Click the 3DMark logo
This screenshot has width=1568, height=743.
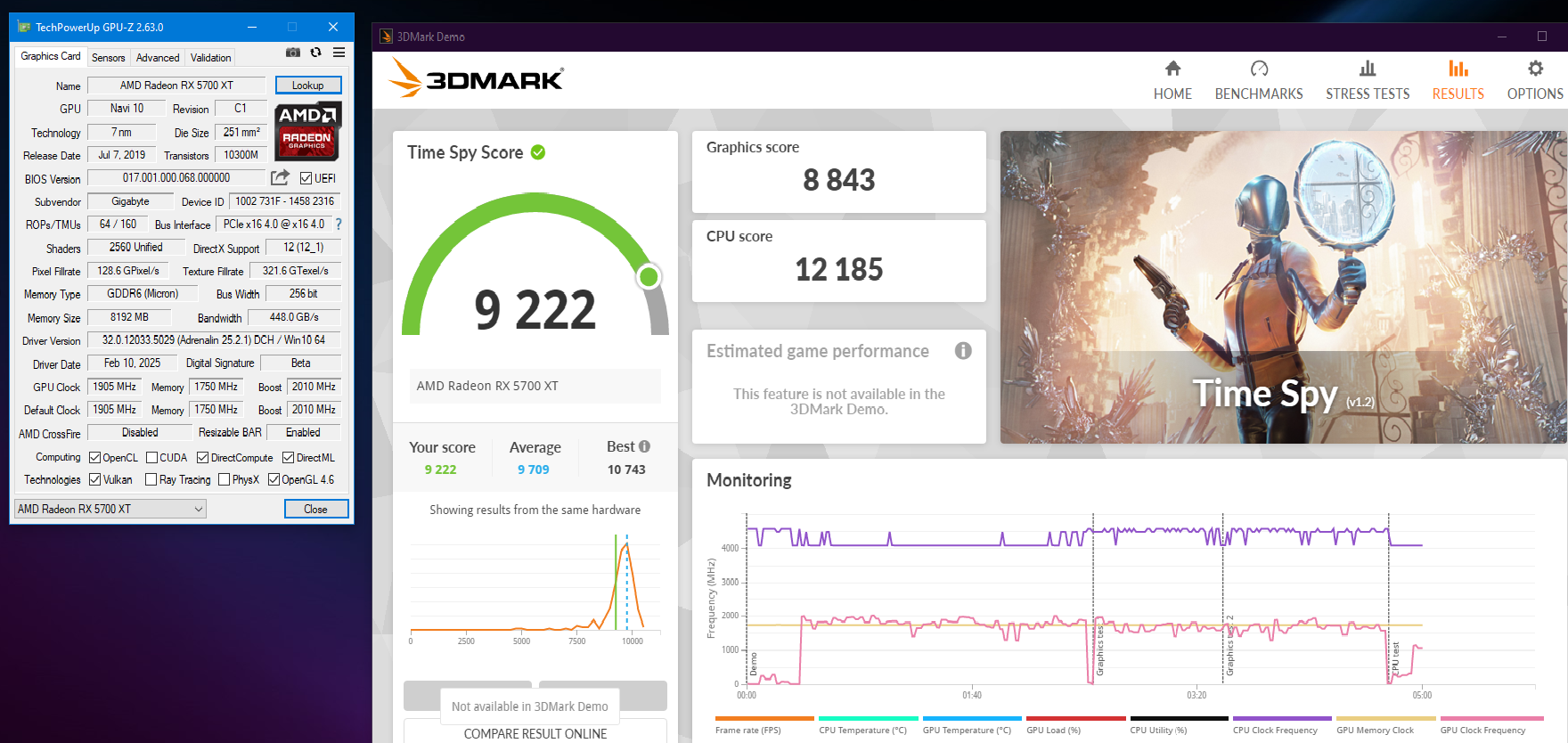tap(476, 78)
